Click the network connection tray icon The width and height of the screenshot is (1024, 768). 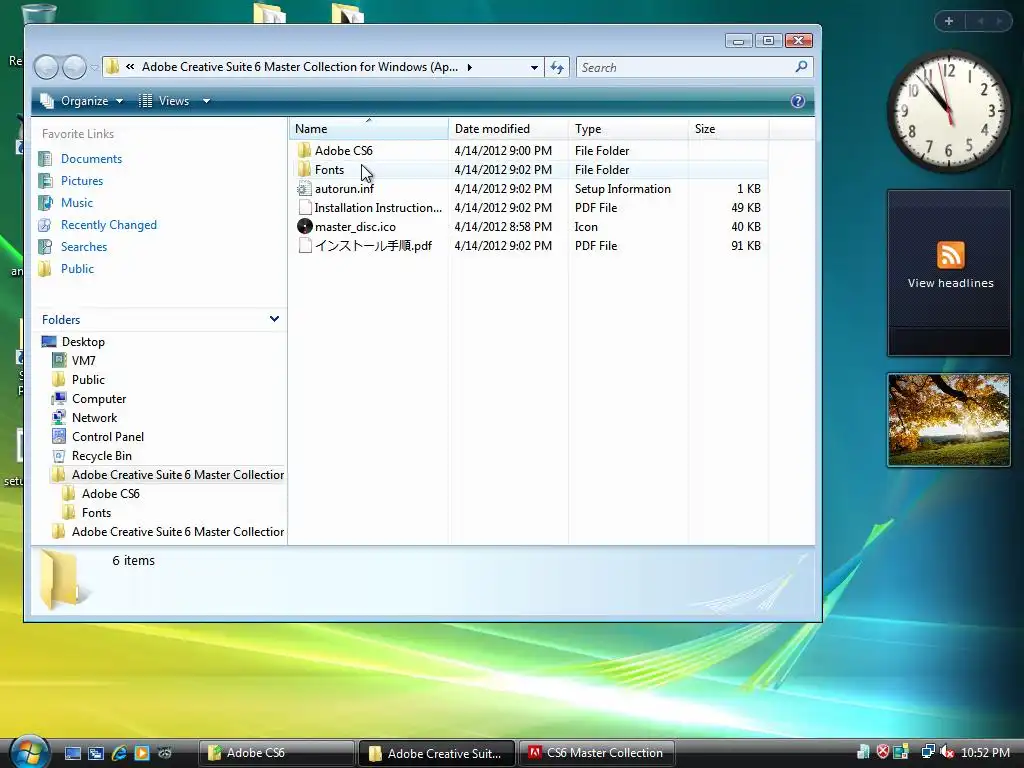click(927, 752)
